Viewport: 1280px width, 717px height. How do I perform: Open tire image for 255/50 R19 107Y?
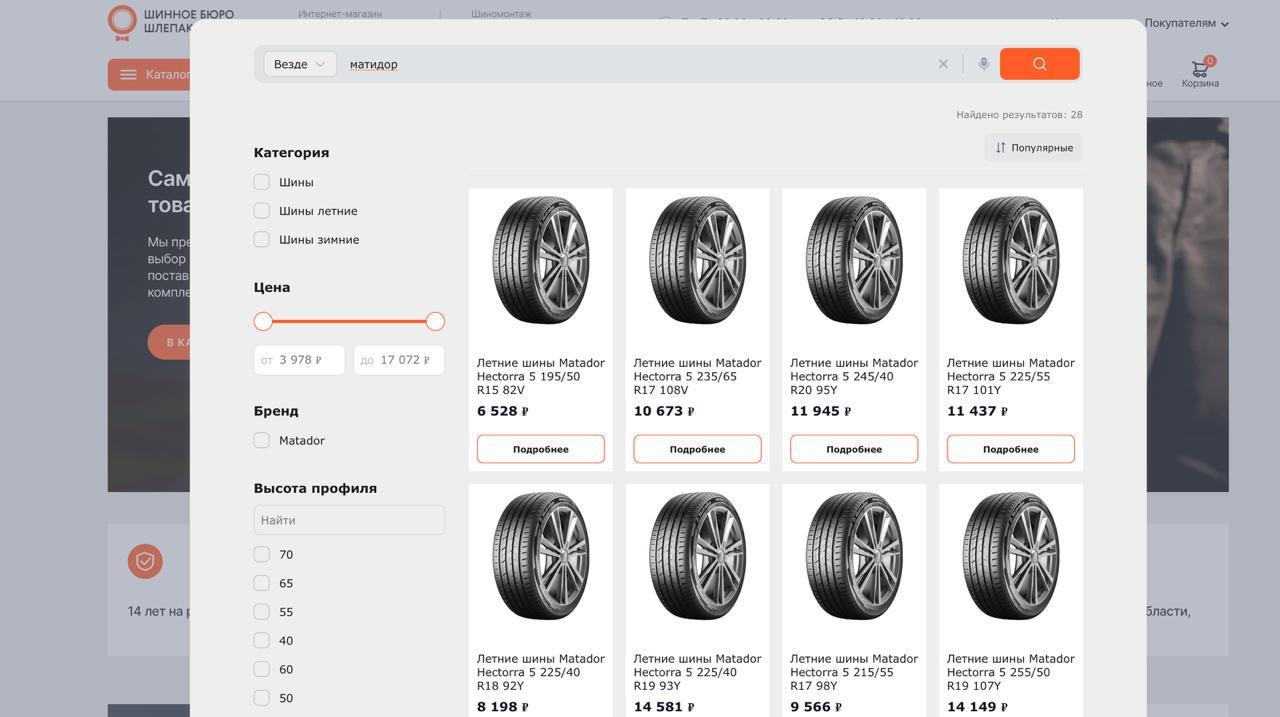tap(1011, 556)
